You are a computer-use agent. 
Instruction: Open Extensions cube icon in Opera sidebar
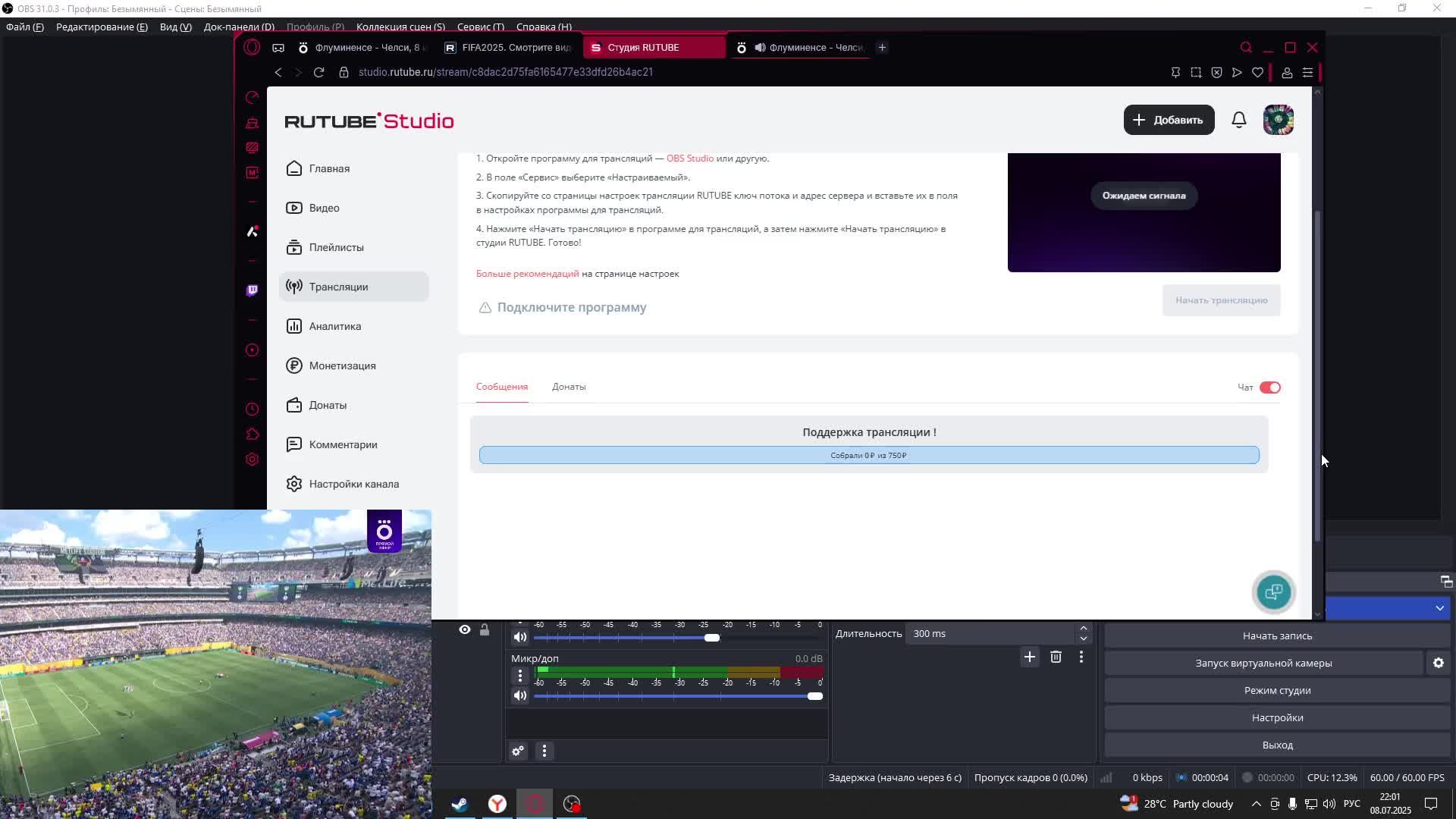tap(253, 434)
